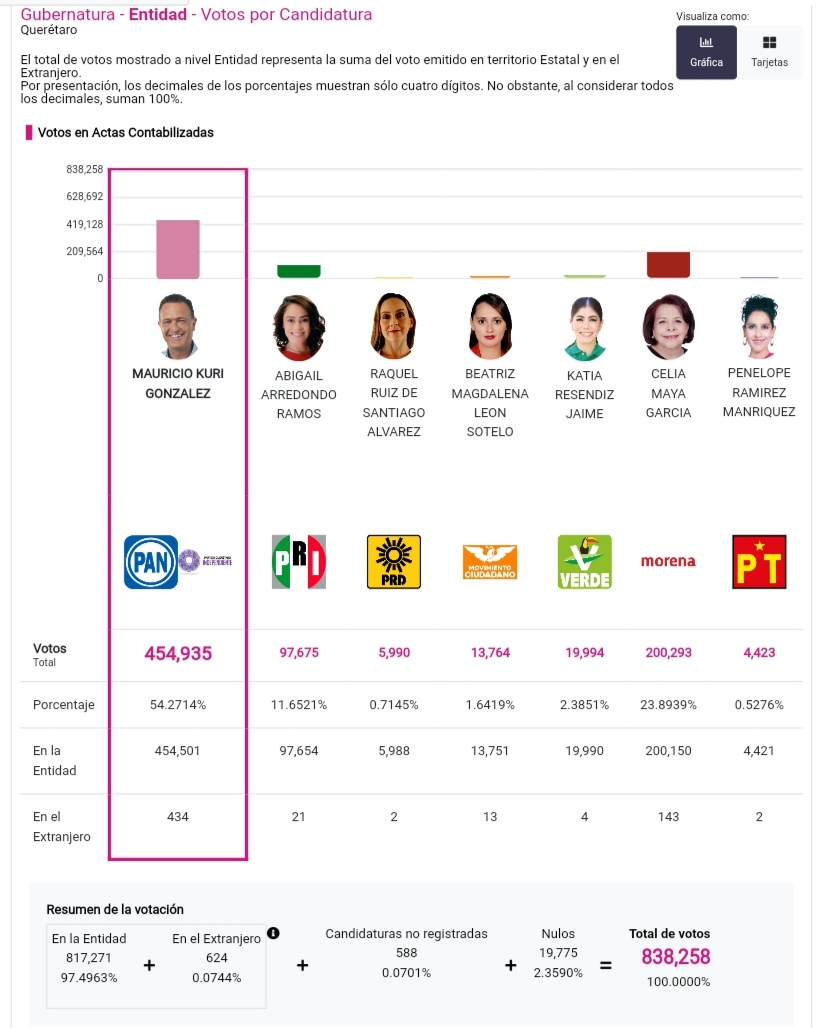Viewport: 837px width, 1028px height.
Task: Click the PAN party logo
Action: point(151,562)
